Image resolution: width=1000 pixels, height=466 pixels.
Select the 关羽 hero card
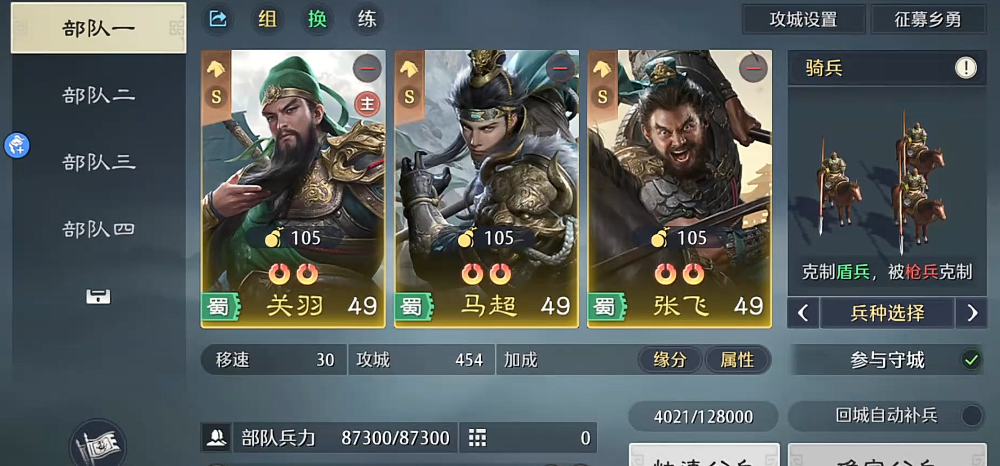pos(293,189)
